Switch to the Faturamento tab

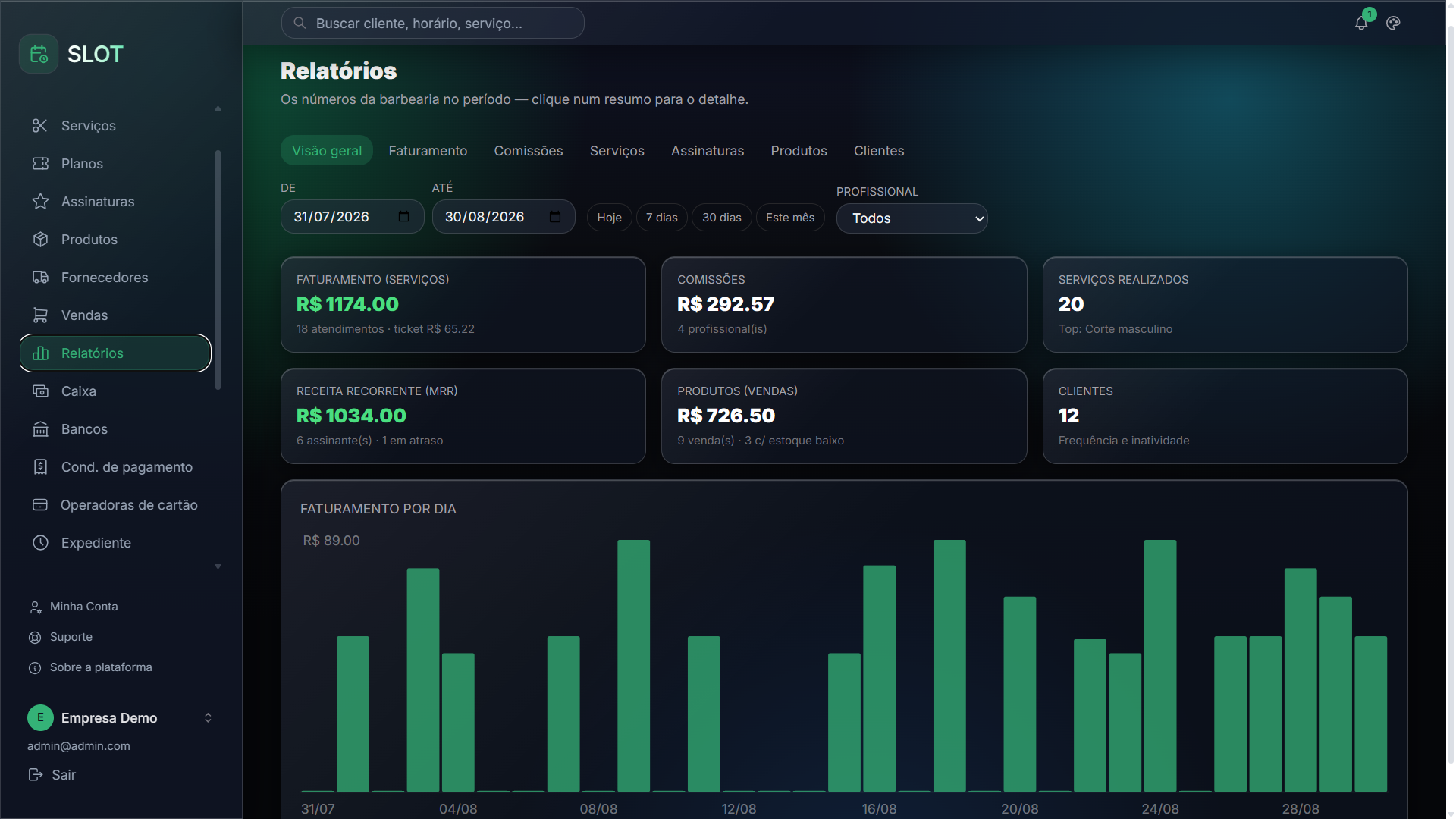click(x=428, y=151)
